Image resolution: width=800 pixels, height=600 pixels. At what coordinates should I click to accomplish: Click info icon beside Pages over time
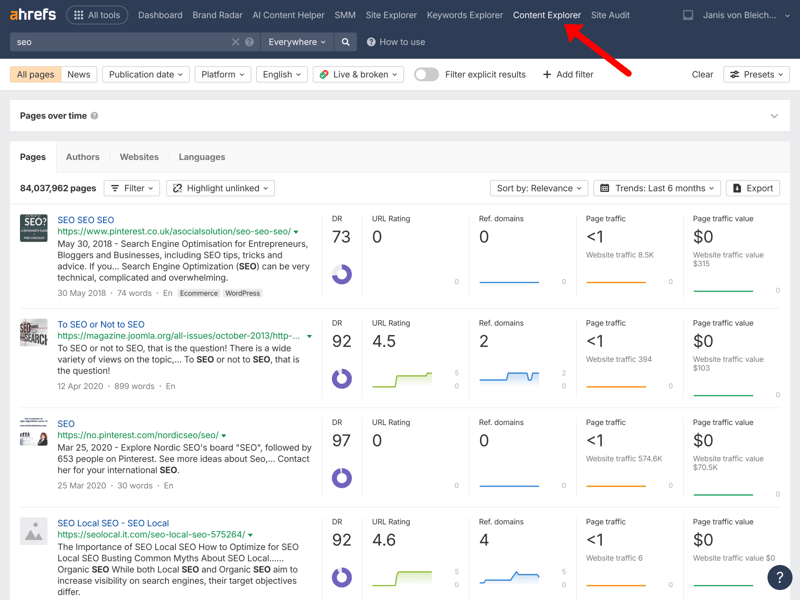[95, 116]
